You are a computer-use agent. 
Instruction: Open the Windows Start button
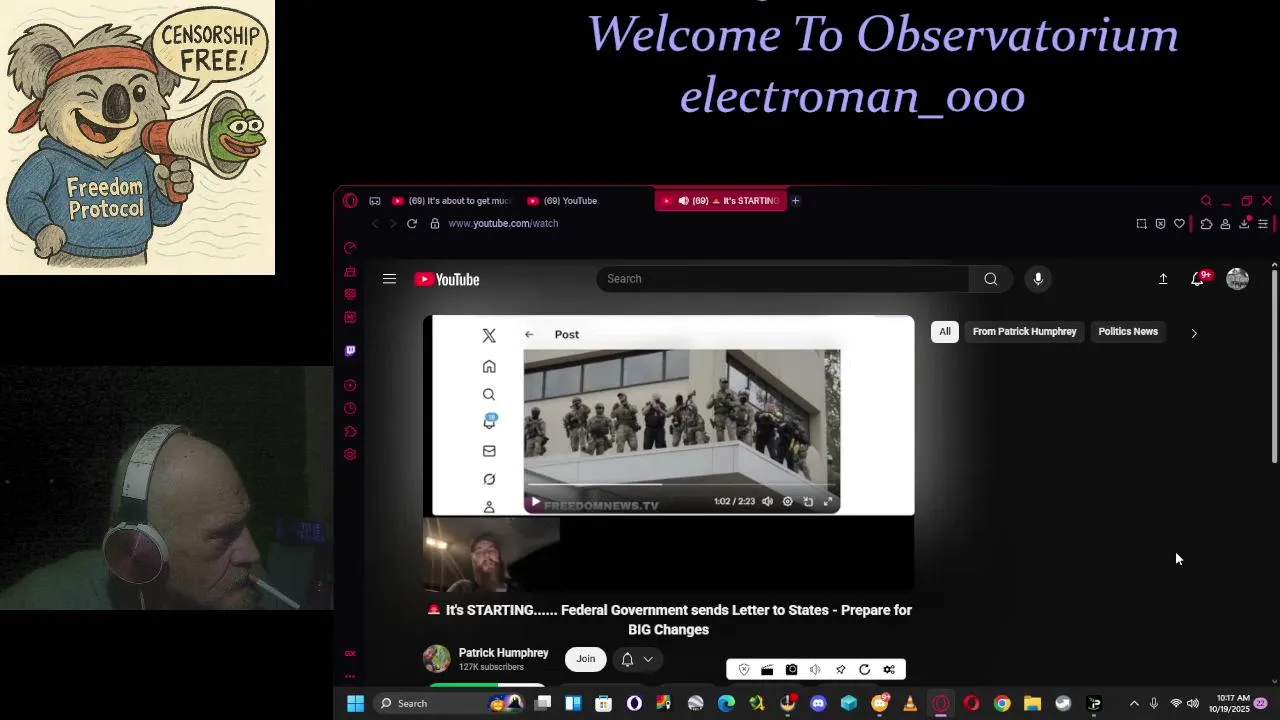tap(355, 704)
